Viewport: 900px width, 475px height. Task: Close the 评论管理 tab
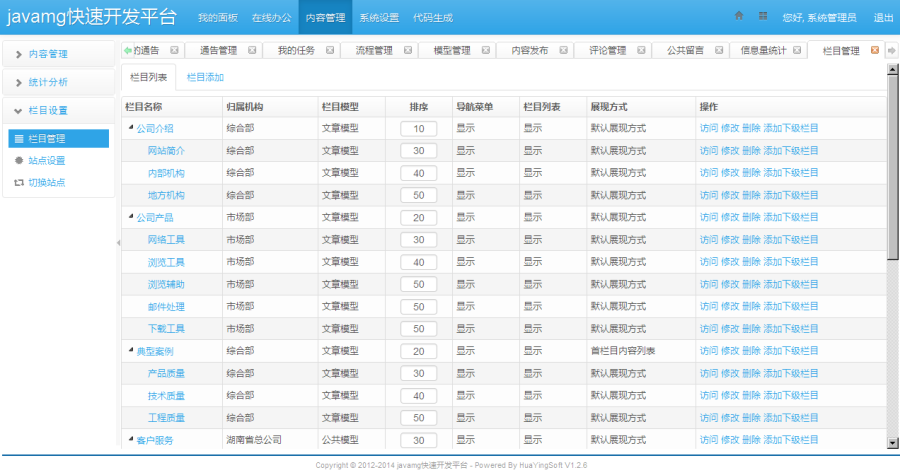pyautogui.click(x=641, y=50)
